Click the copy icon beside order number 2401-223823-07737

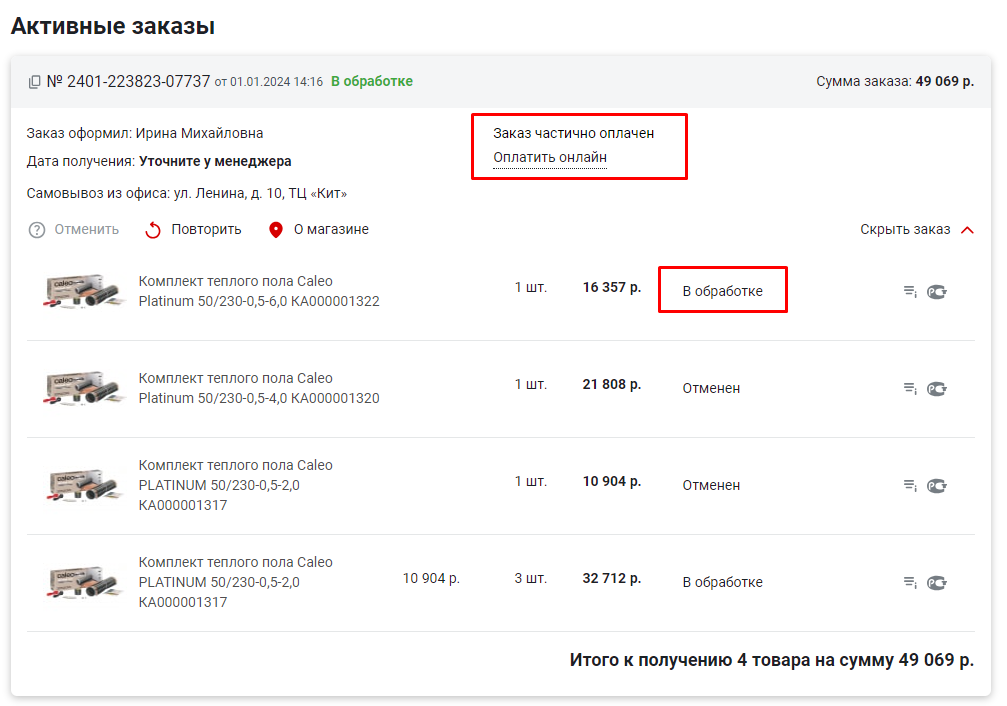tap(36, 81)
